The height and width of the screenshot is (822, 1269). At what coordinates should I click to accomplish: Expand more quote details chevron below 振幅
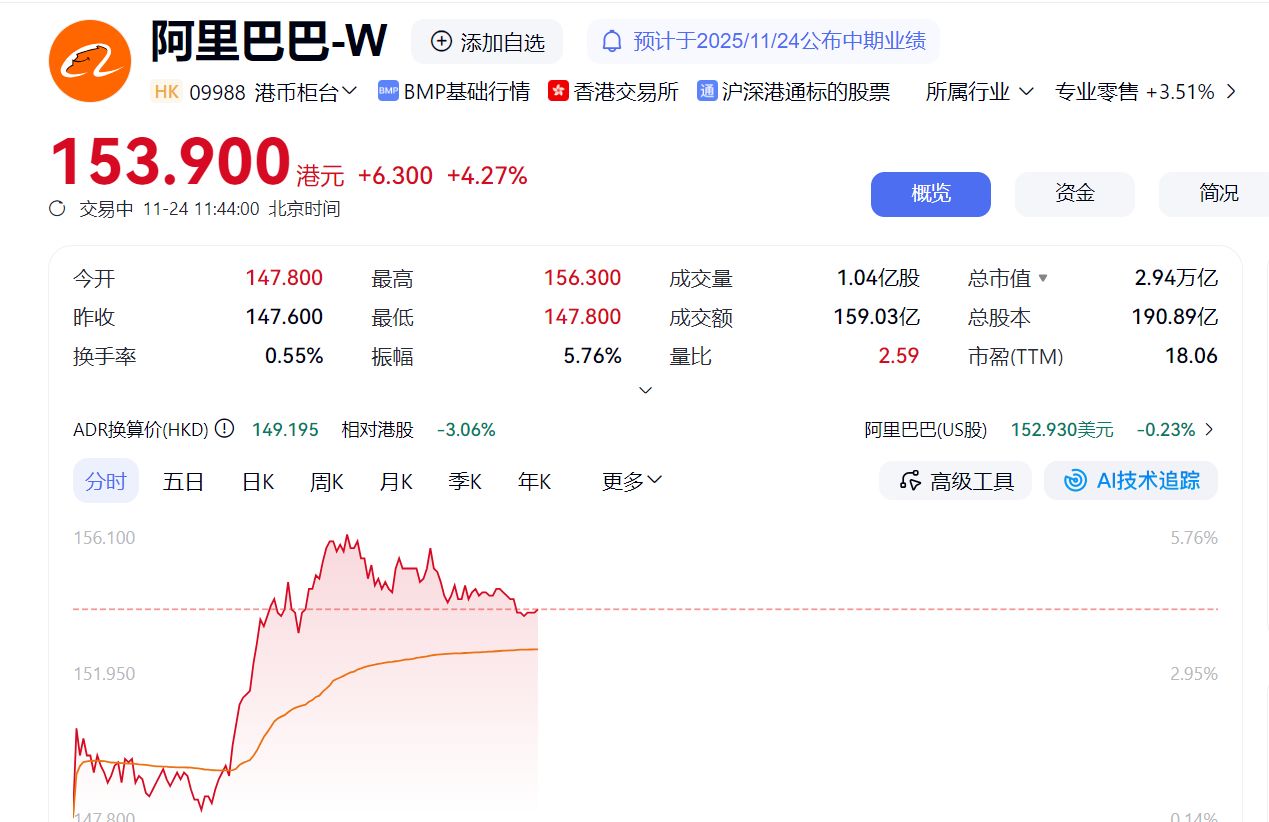coord(645,390)
